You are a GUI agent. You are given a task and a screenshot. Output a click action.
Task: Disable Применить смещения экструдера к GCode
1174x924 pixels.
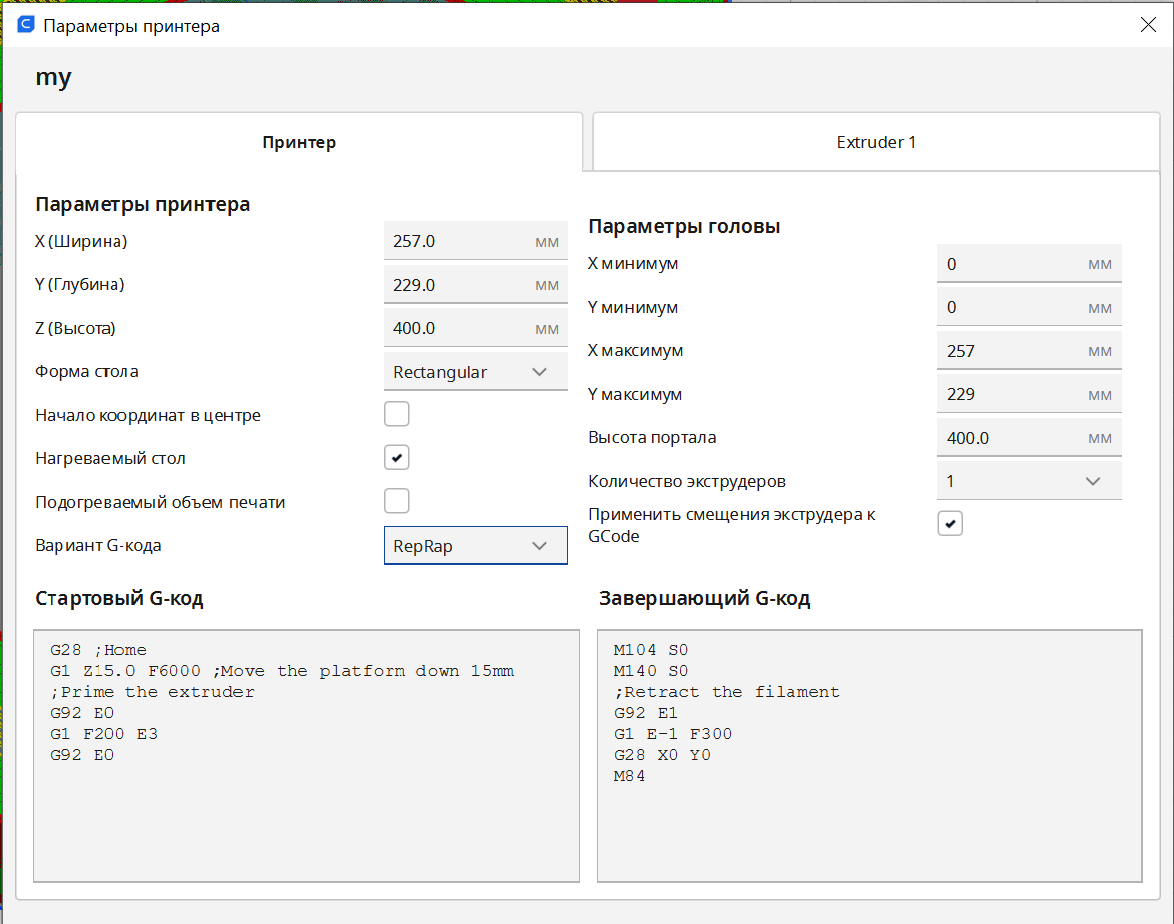[x=950, y=523]
